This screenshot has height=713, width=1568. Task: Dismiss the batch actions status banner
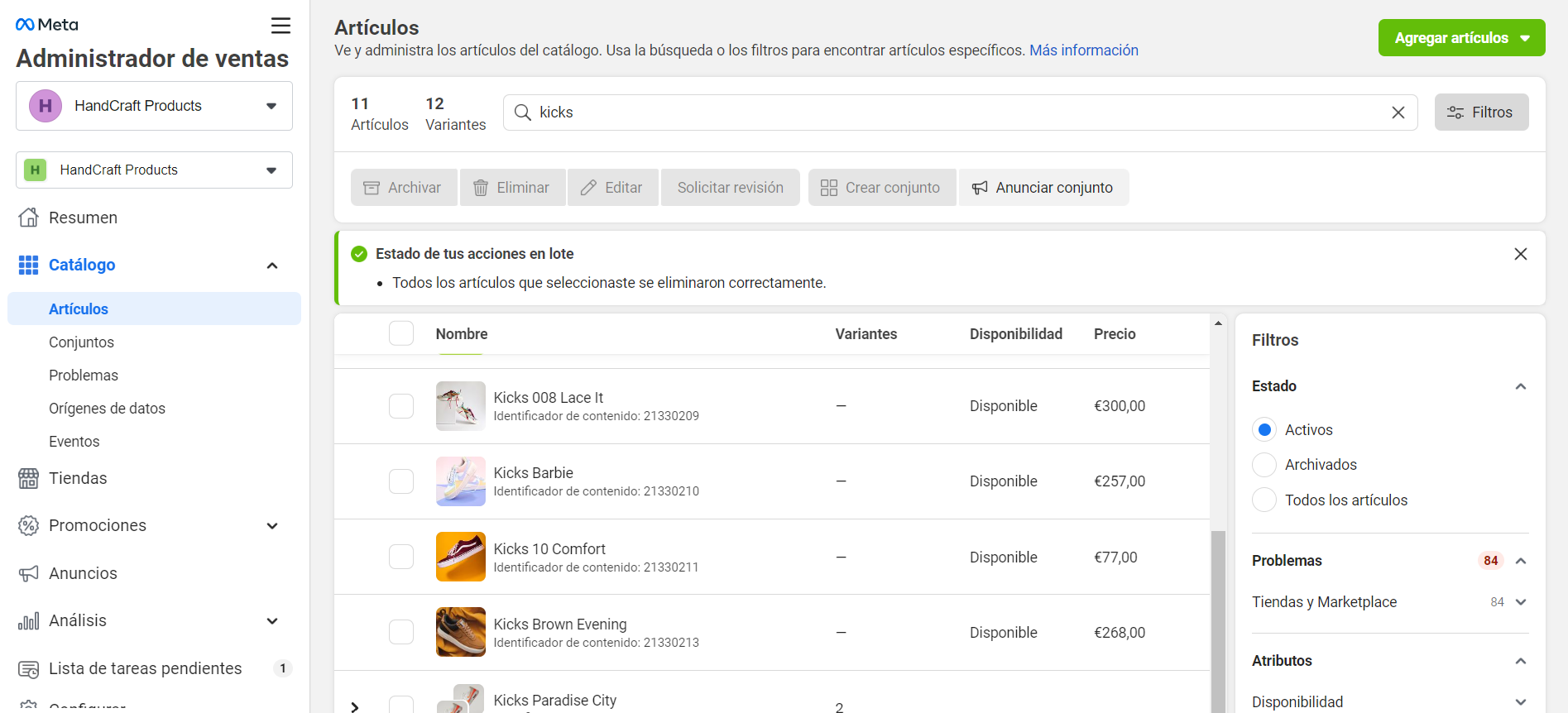1520,254
